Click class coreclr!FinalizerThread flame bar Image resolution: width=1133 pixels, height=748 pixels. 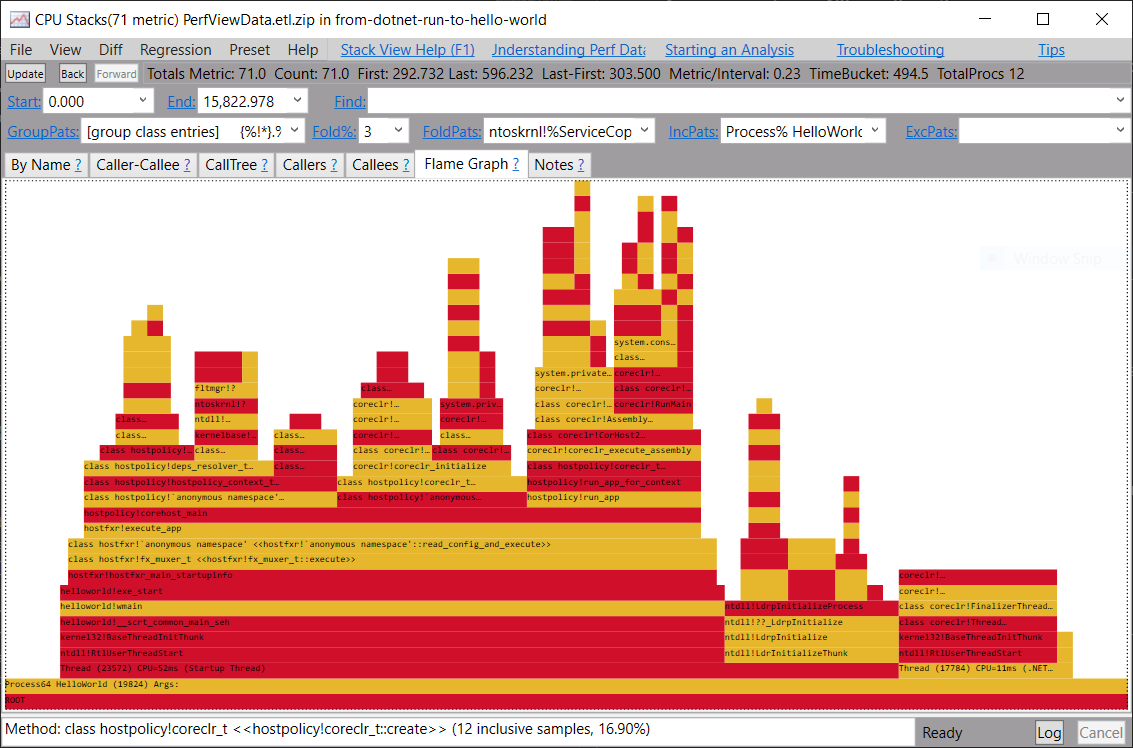pos(978,607)
